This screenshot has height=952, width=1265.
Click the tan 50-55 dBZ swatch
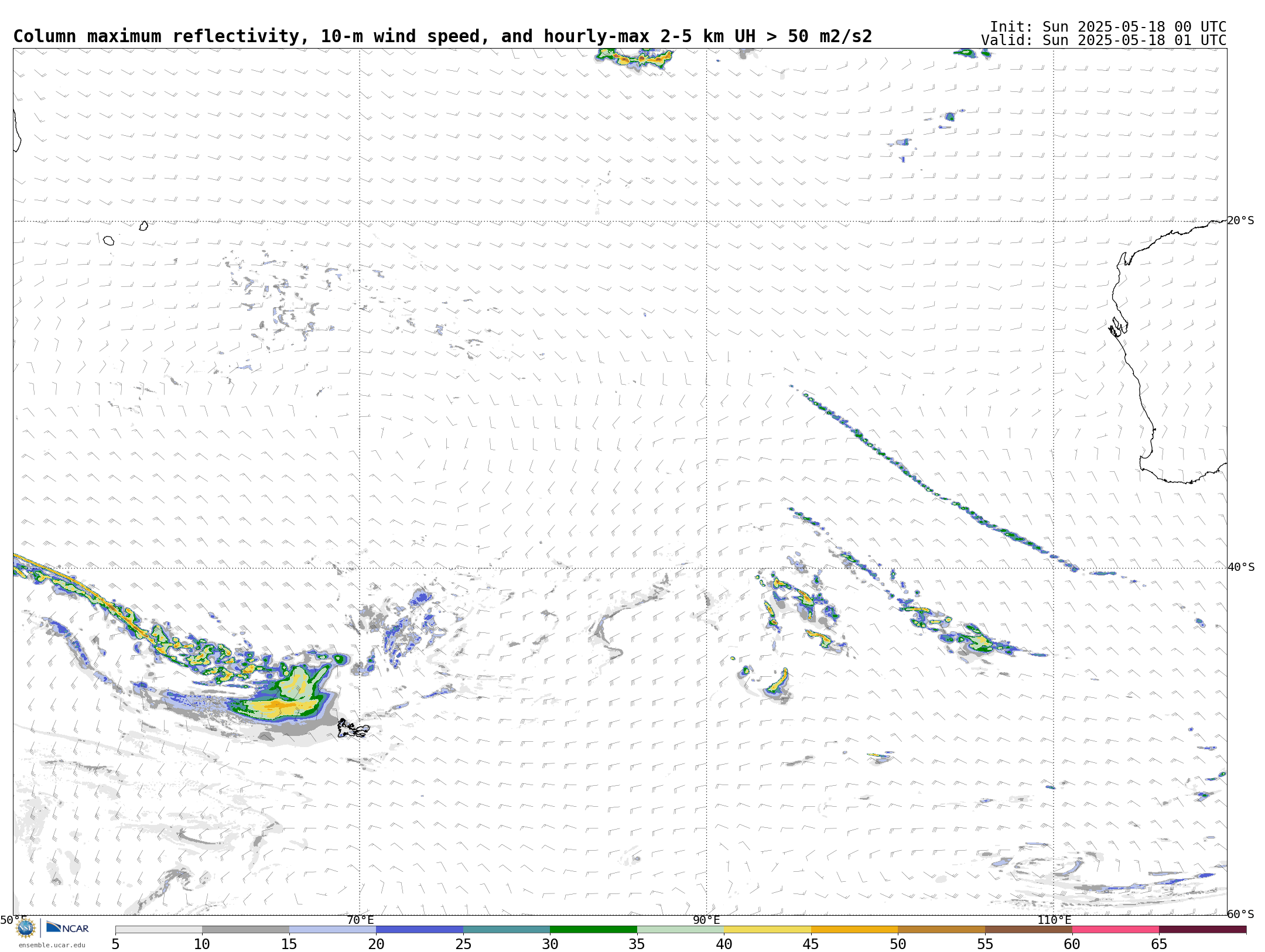[x=941, y=929]
